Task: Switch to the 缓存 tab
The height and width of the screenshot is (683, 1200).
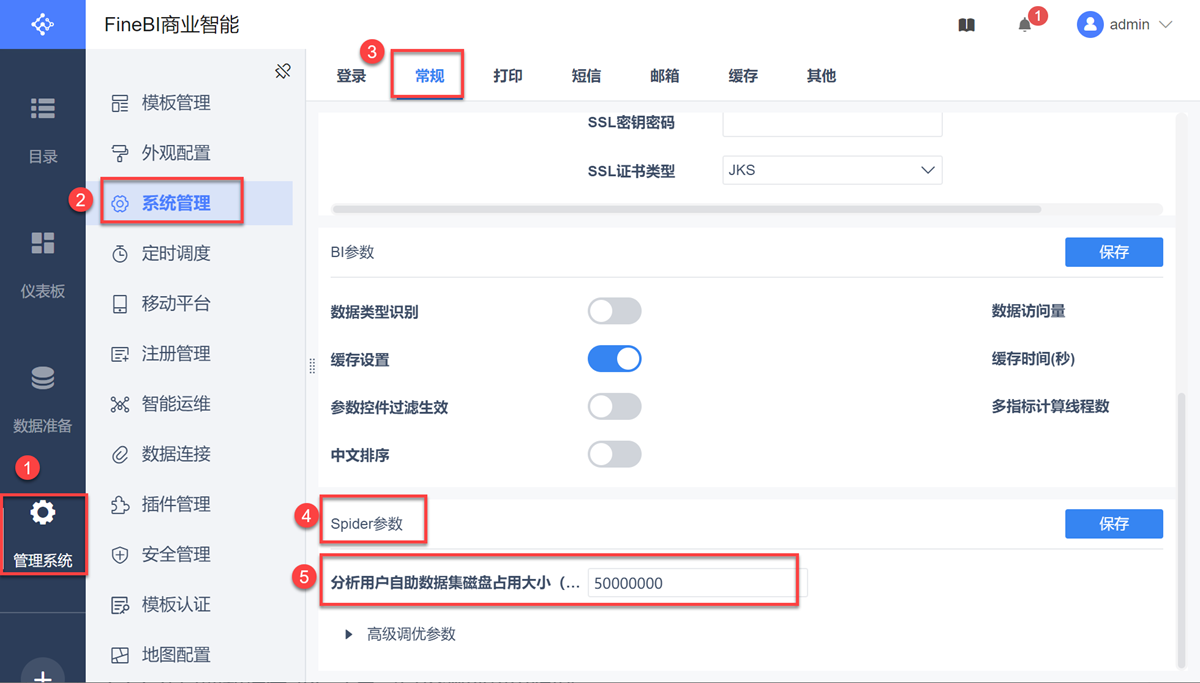Action: [743, 75]
